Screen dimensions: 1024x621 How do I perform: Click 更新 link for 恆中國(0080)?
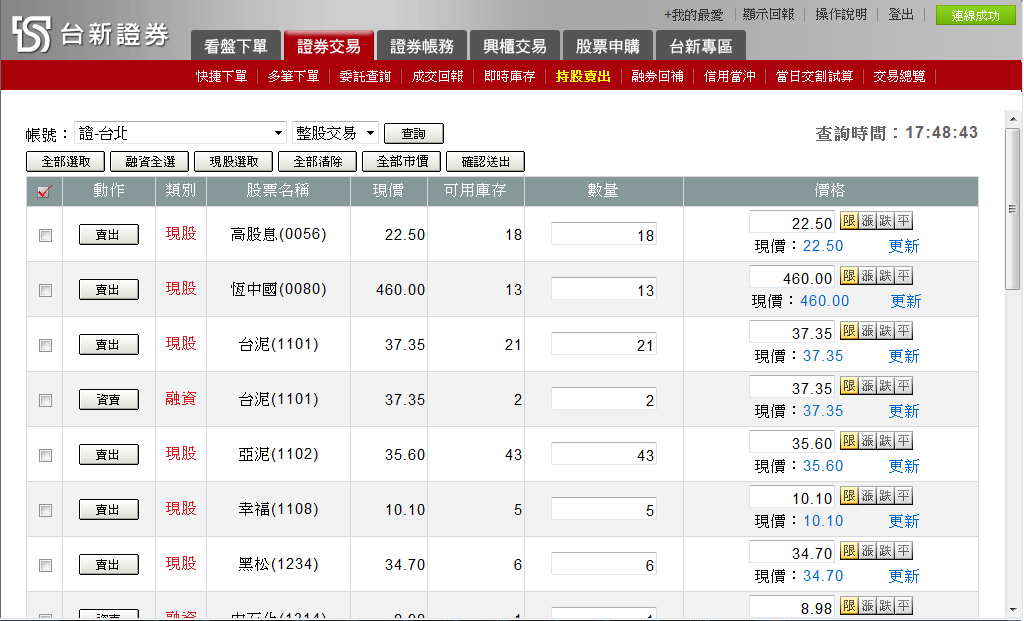(906, 301)
